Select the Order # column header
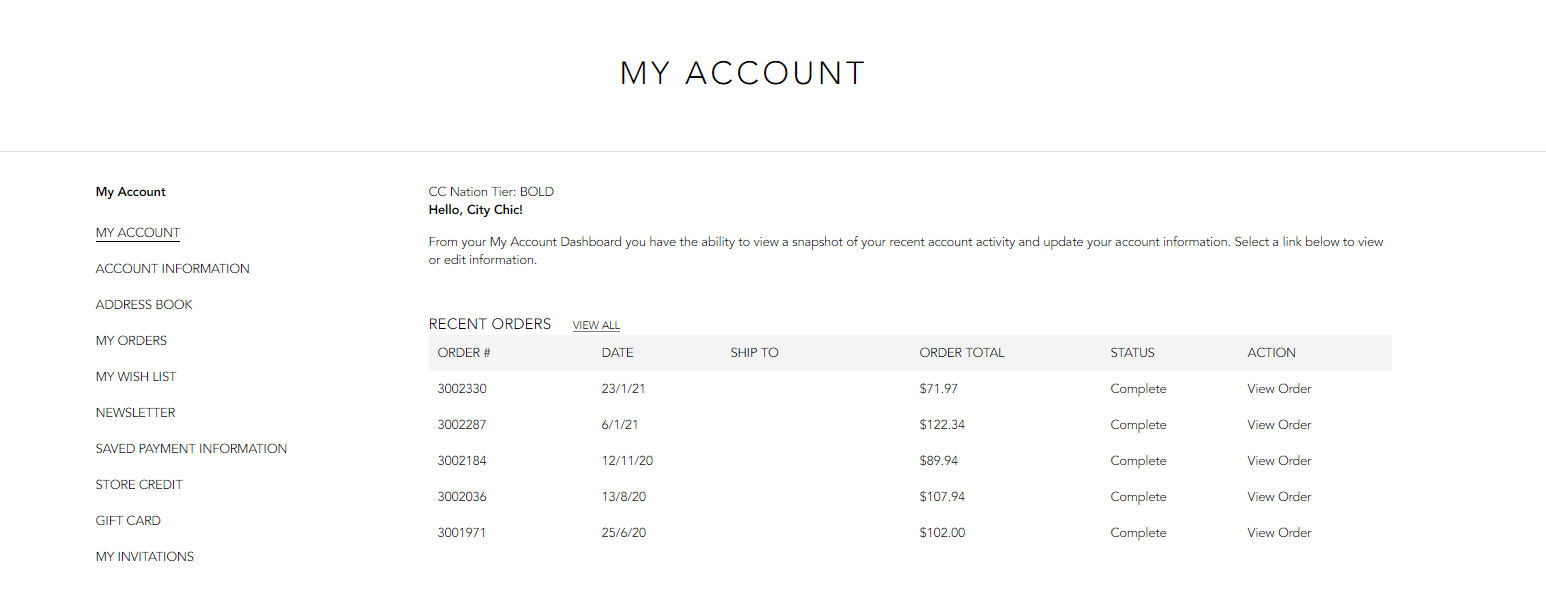1546x598 pixels. [464, 352]
